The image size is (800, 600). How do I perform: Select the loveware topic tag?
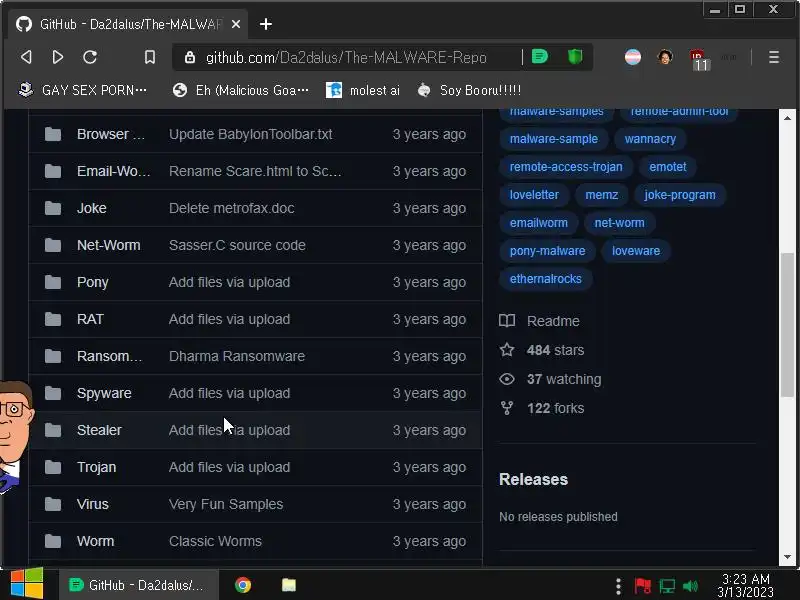[x=636, y=251]
